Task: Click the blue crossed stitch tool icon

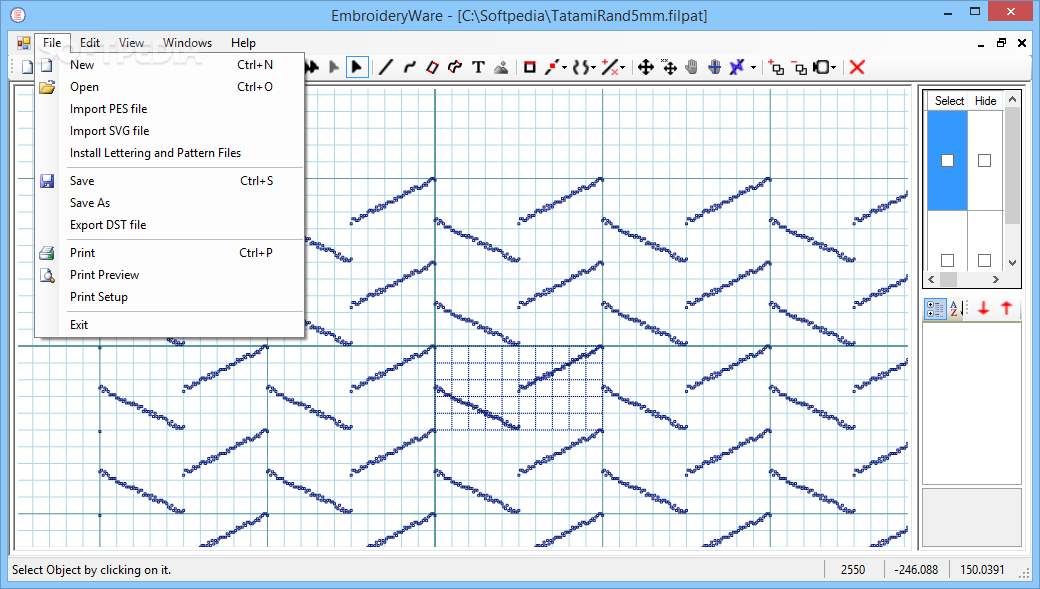Action: (x=737, y=67)
